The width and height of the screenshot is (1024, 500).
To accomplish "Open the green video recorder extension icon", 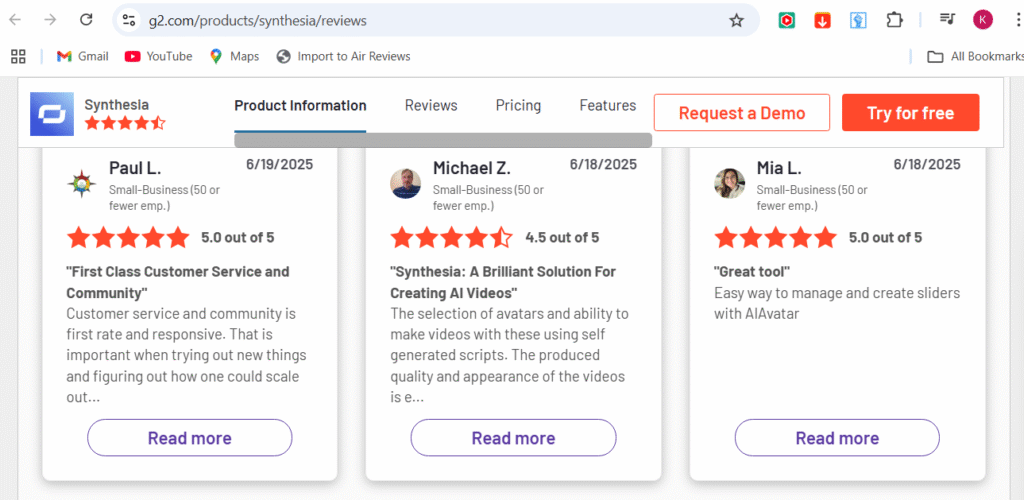I will coord(787,21).
